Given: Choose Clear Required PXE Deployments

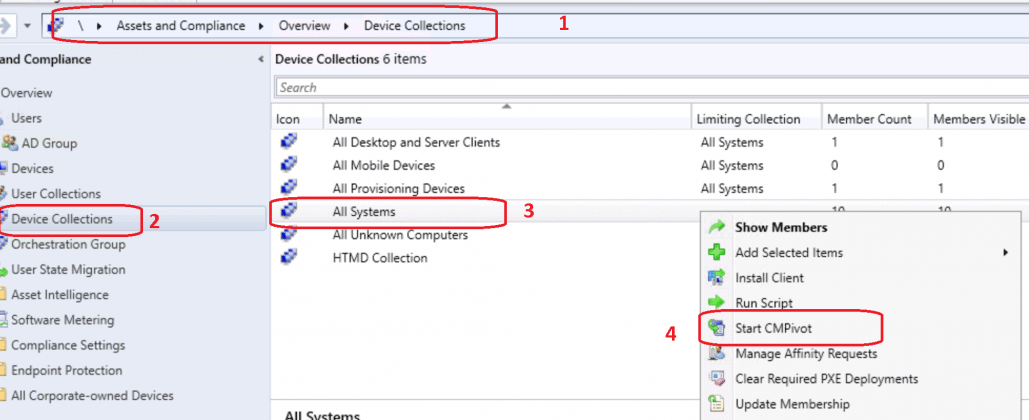Looking at the screenshot, I should 826,379.
